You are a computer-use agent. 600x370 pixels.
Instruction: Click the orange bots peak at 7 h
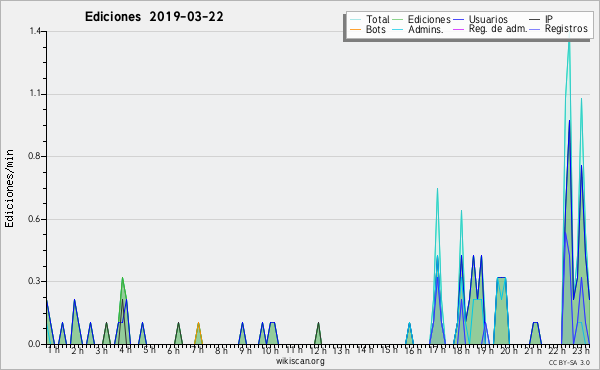[198, 334]
